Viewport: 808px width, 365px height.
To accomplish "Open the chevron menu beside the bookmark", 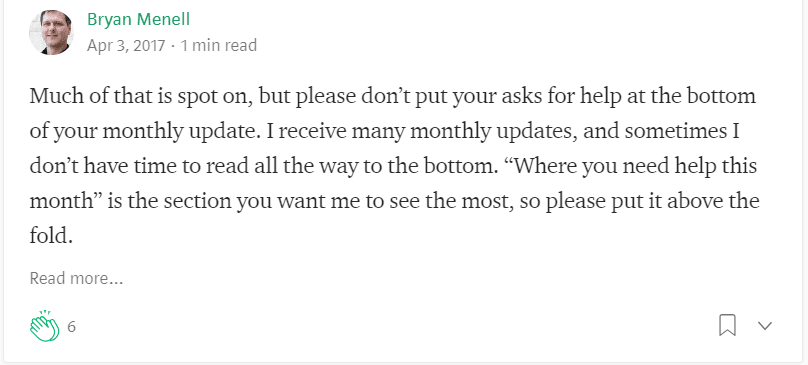I will (x=765, y=326).
